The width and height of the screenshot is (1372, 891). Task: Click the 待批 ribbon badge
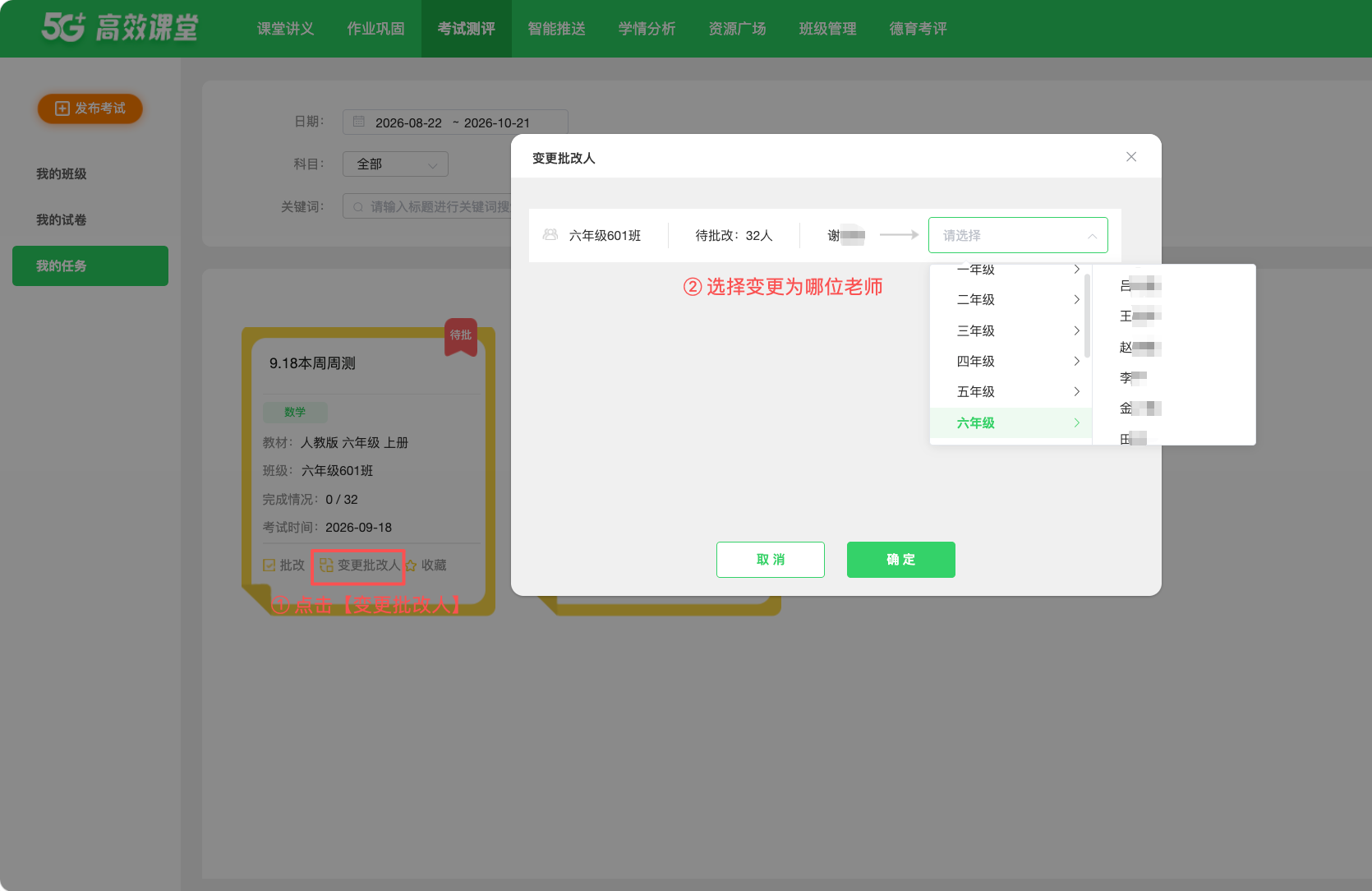point(461,336)
